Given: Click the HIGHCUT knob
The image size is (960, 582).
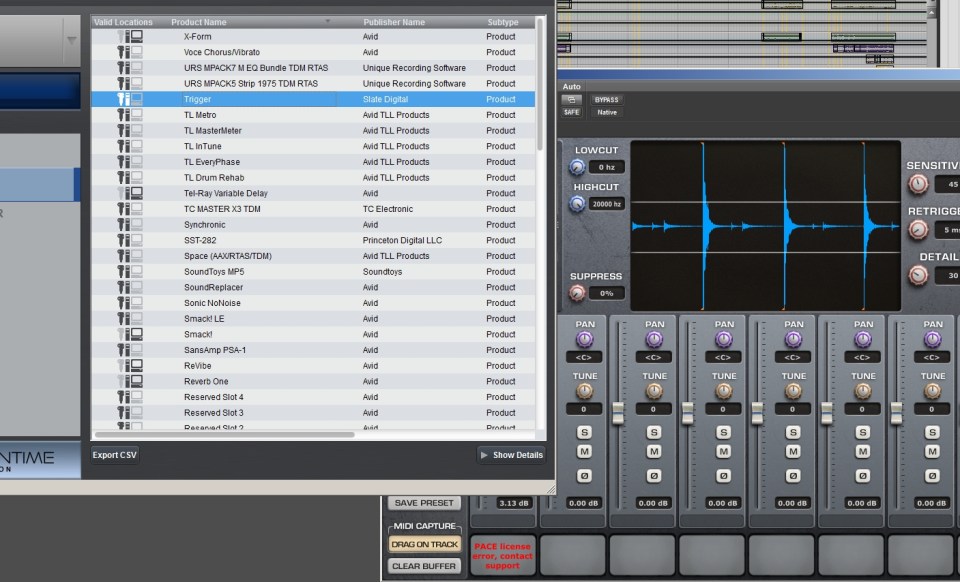Looking at the screenshot, I should click(577, 203).
